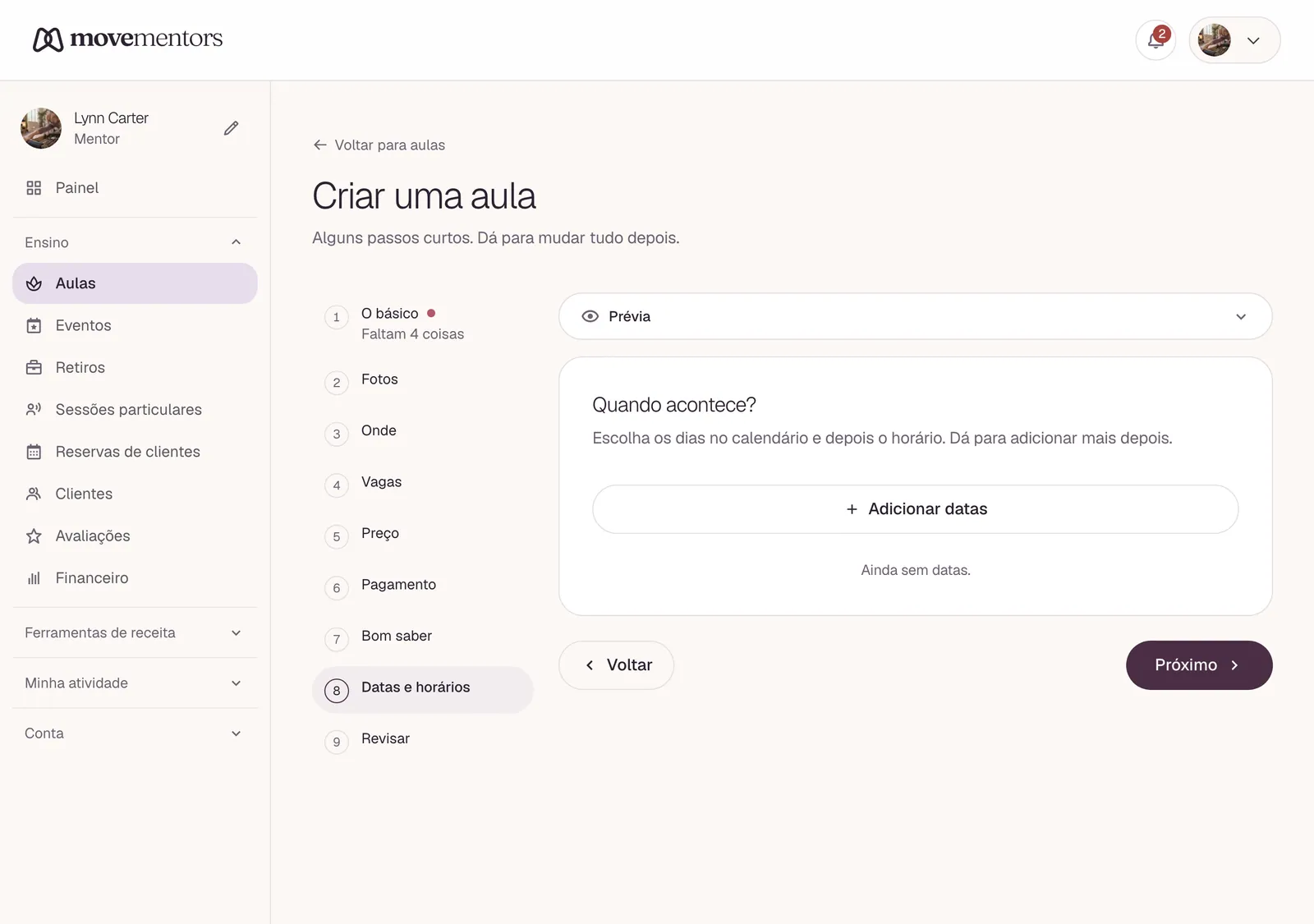Open Eventos menu item

[x=135, y=325]
